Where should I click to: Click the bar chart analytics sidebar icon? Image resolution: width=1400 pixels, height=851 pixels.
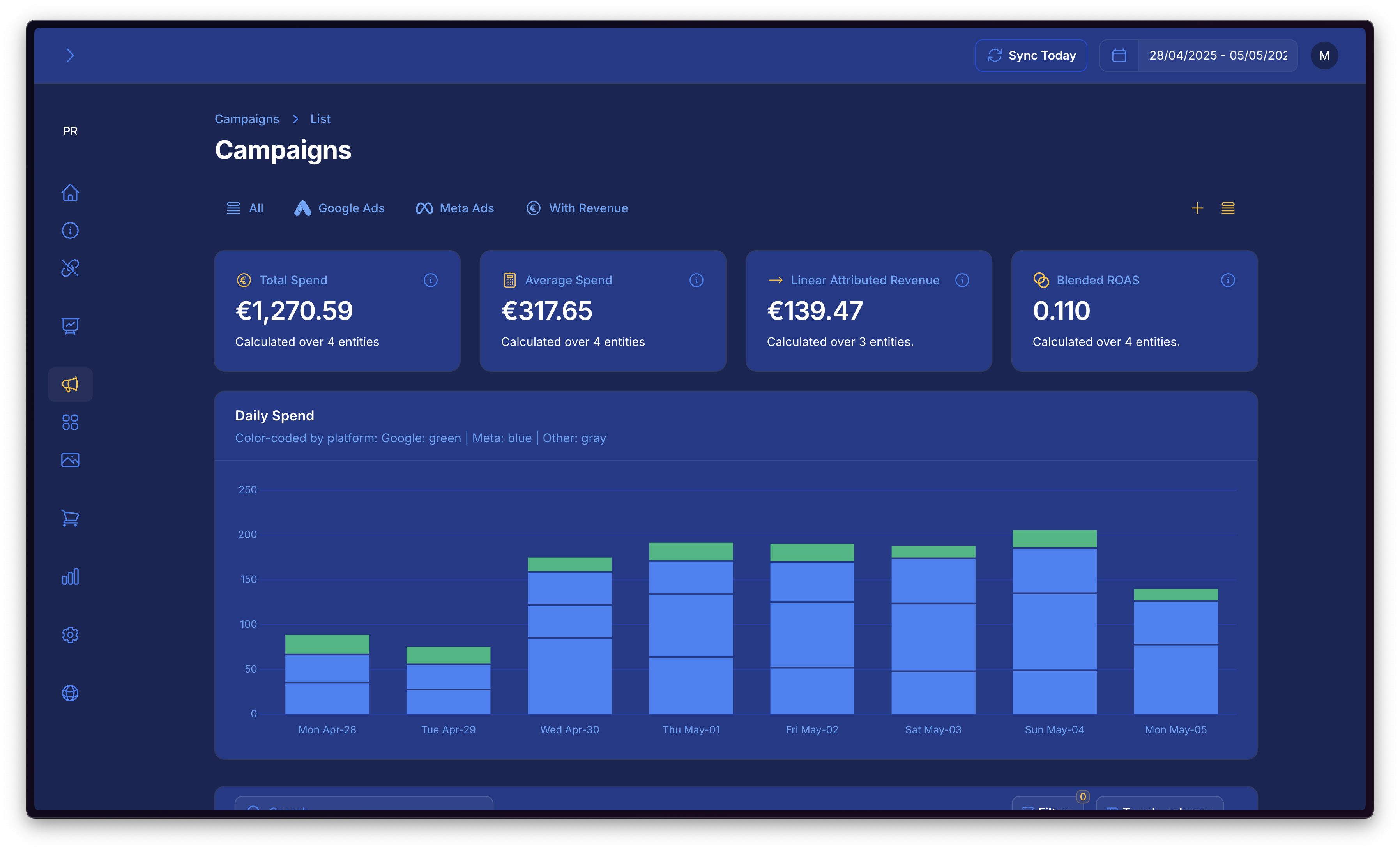click(70, 577)
